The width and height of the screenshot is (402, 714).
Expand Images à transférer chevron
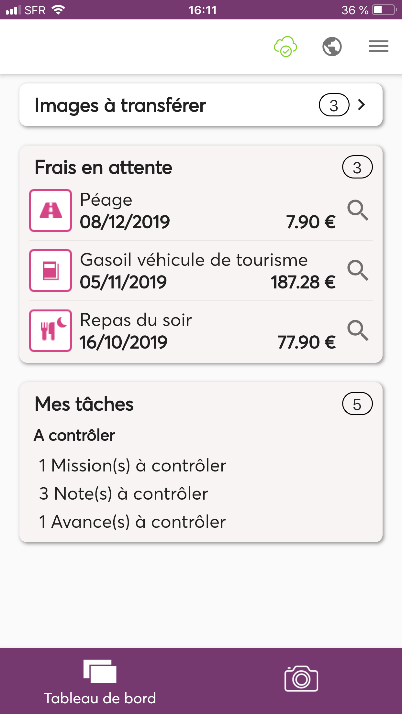(x=361, y=105)
